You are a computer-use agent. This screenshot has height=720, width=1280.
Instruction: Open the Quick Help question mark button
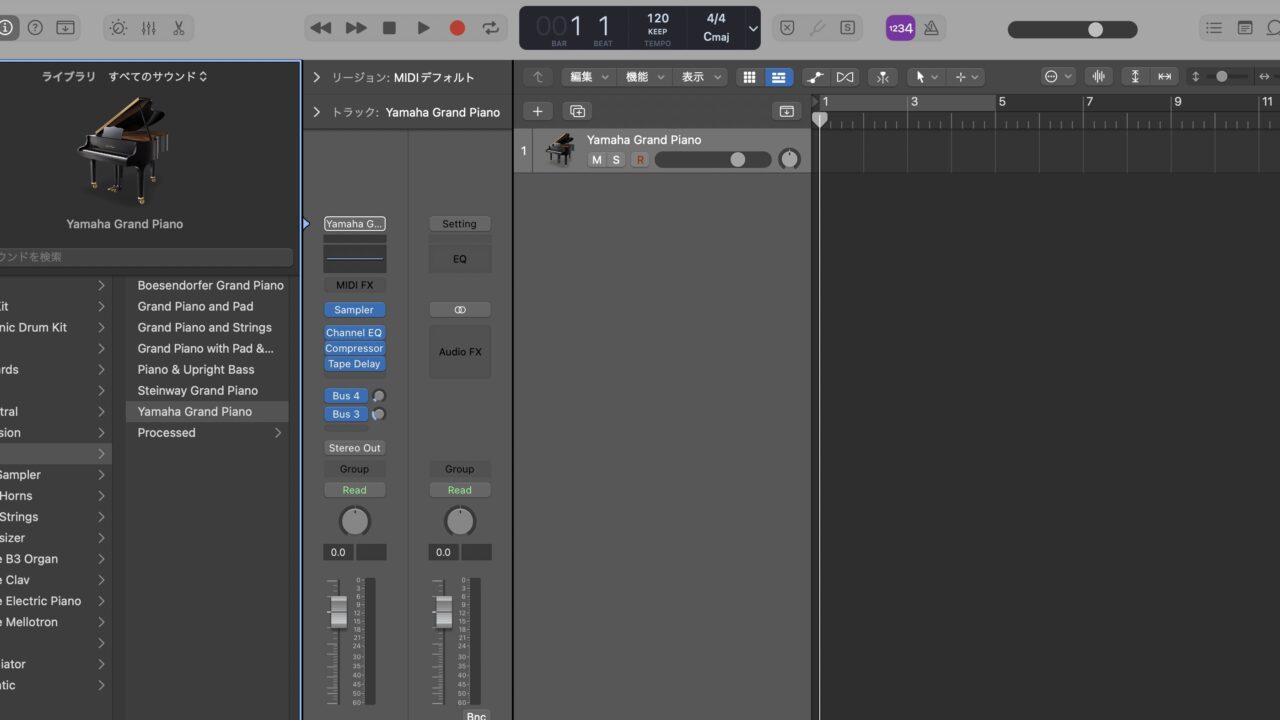[35, 28]
